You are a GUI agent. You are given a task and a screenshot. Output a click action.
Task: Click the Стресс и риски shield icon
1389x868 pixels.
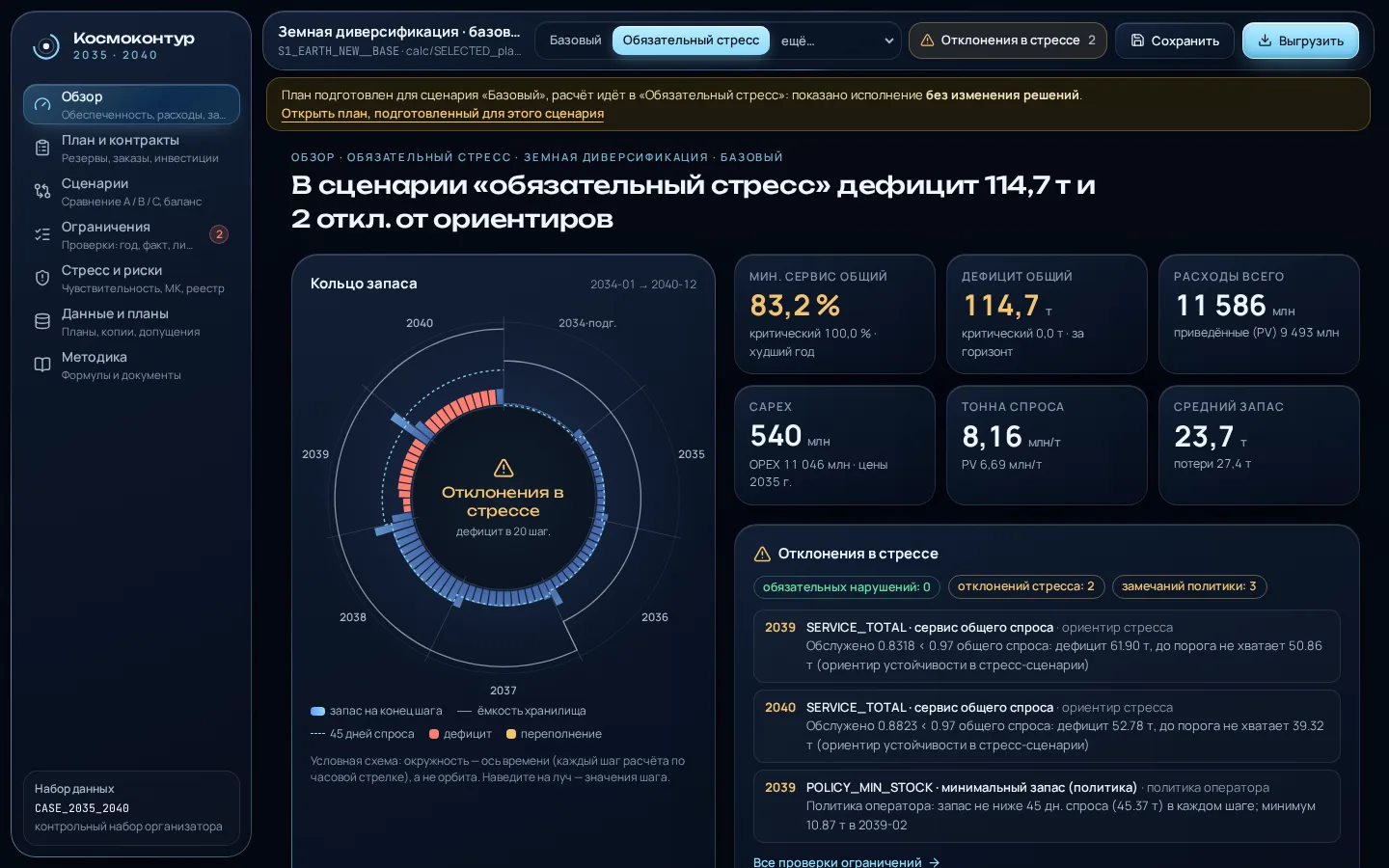42,278
